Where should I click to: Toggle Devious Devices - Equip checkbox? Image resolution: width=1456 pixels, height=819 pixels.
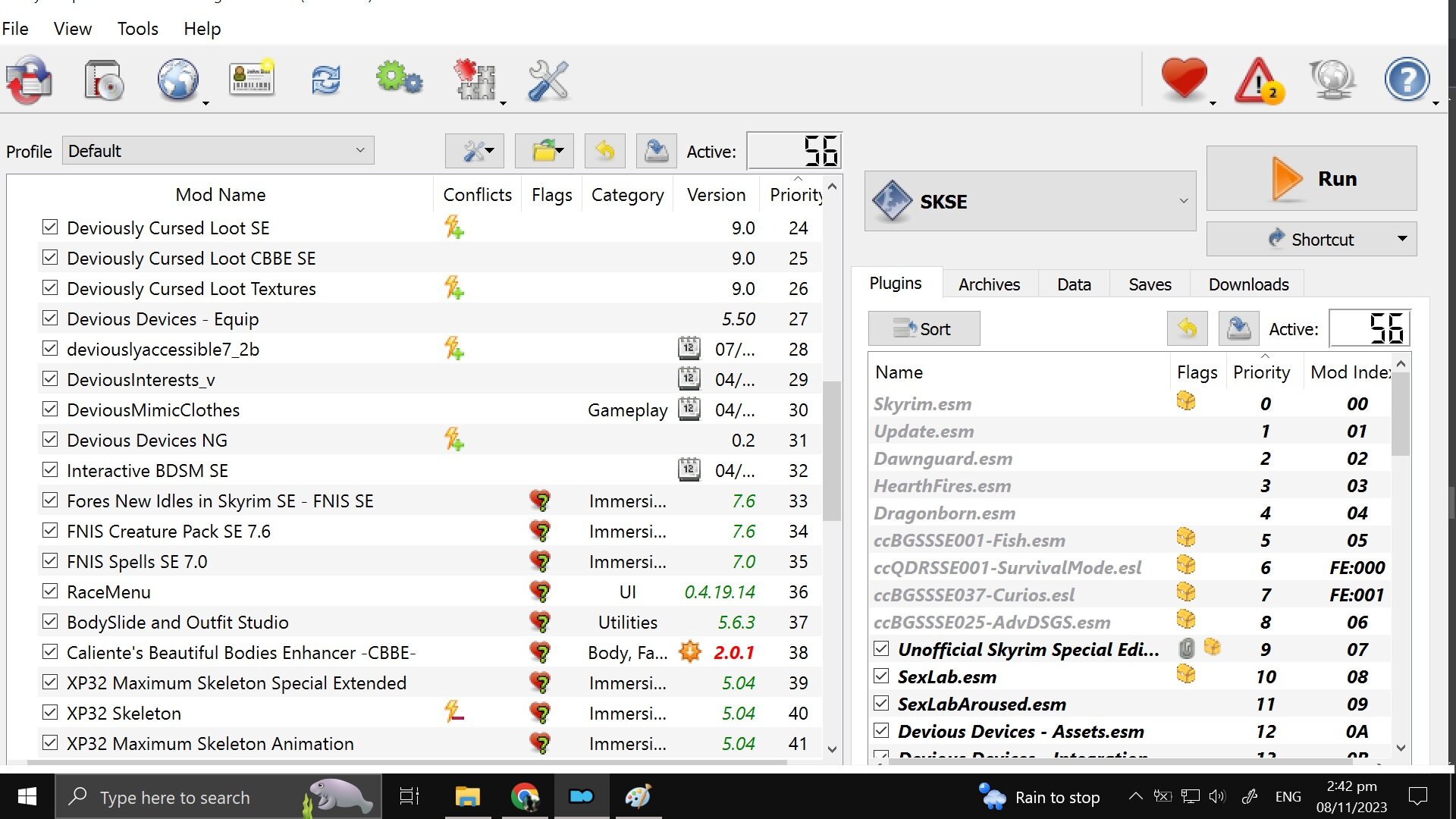[50, 318]
